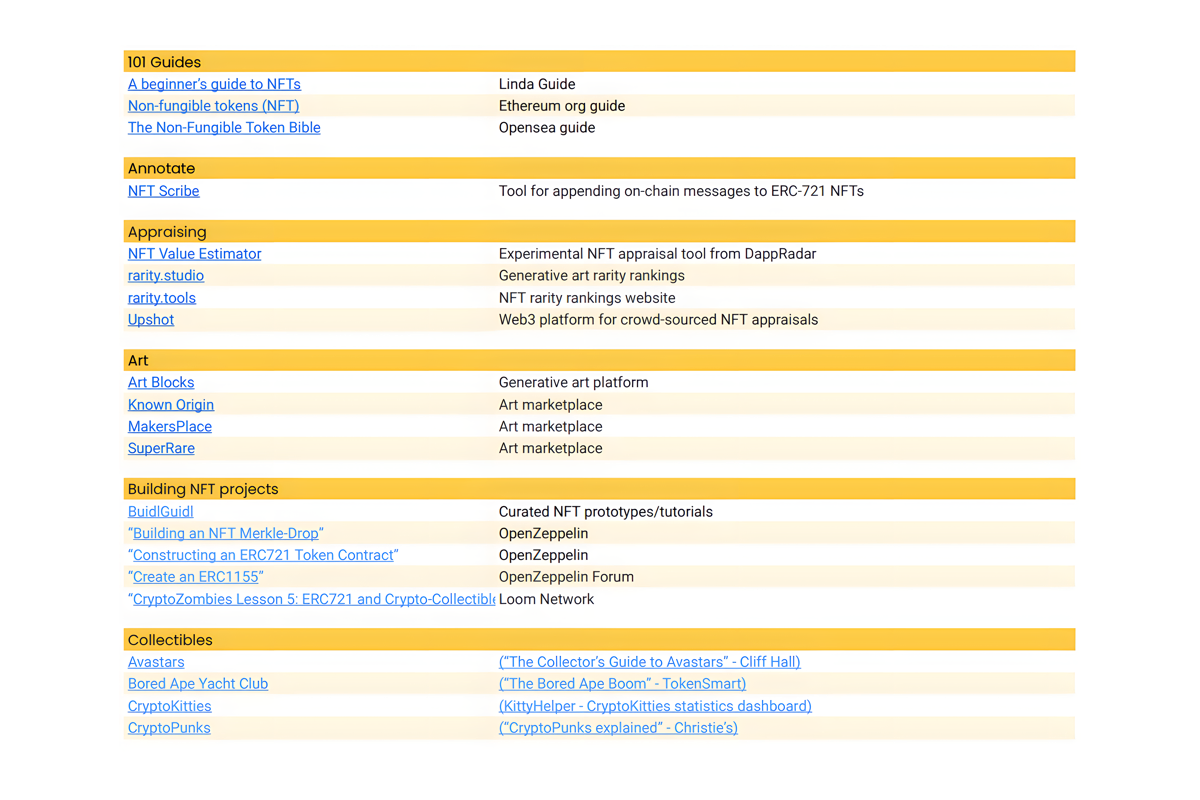Open 'Constructing an ERC721 Token Contract' link
This screenshot has height=800, width=1200.
pos(265,556)
